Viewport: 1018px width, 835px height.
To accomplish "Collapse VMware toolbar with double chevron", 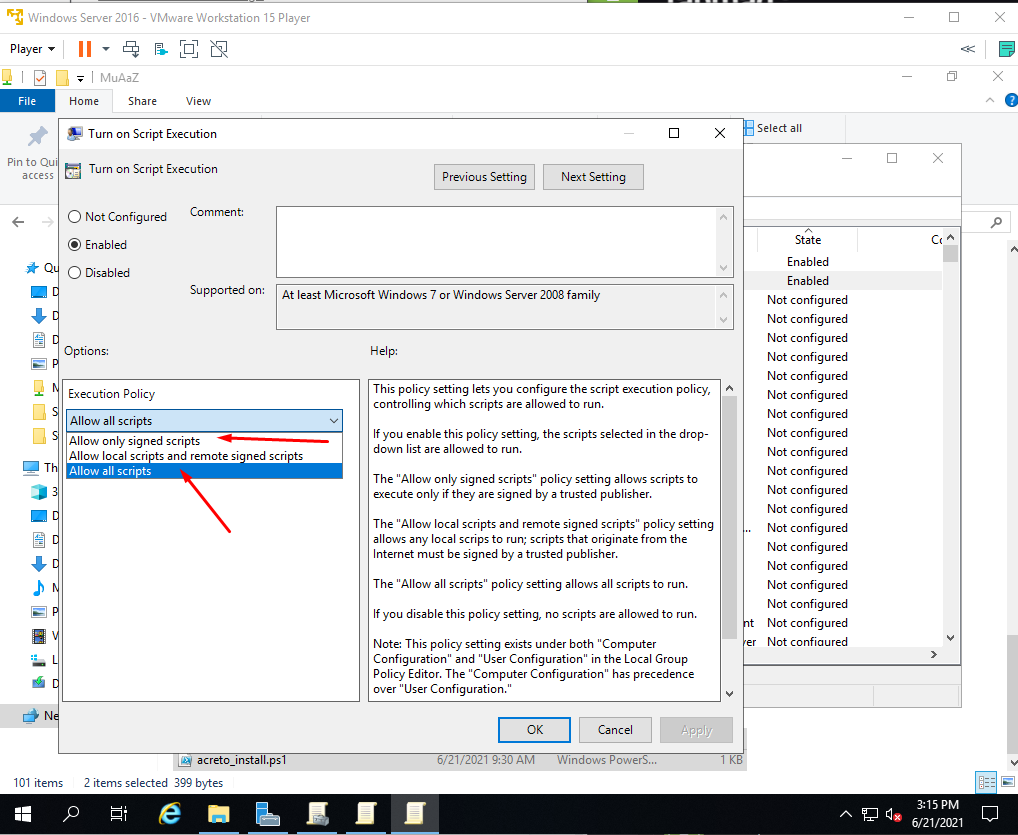I will coord(967,49).
